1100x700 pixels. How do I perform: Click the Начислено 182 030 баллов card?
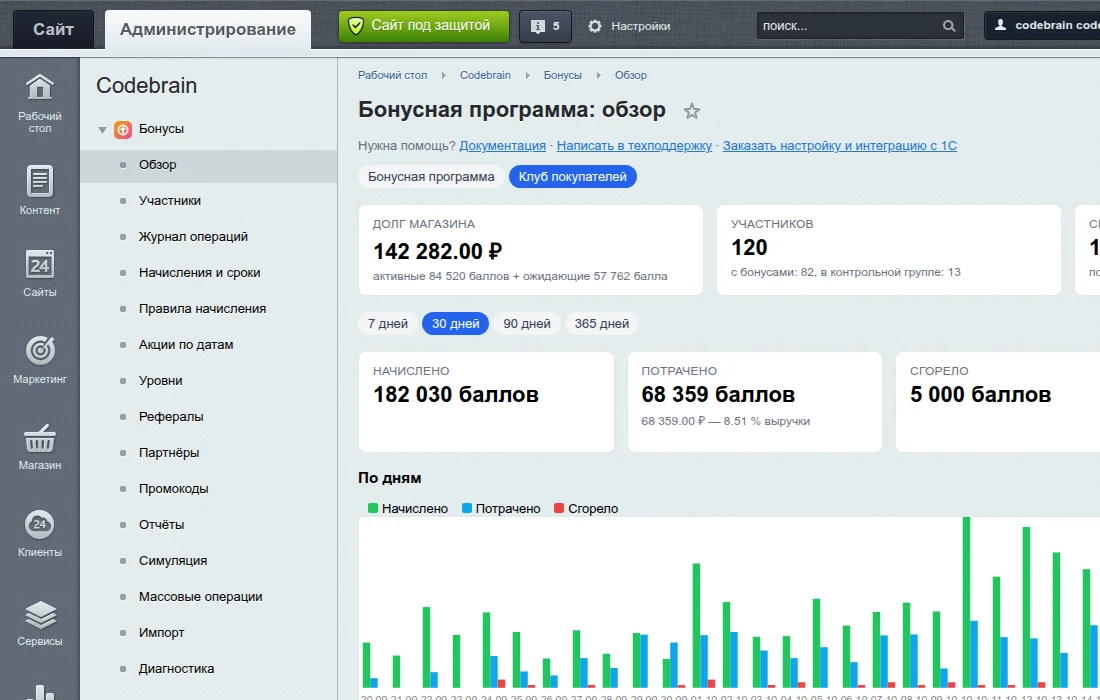486,402
